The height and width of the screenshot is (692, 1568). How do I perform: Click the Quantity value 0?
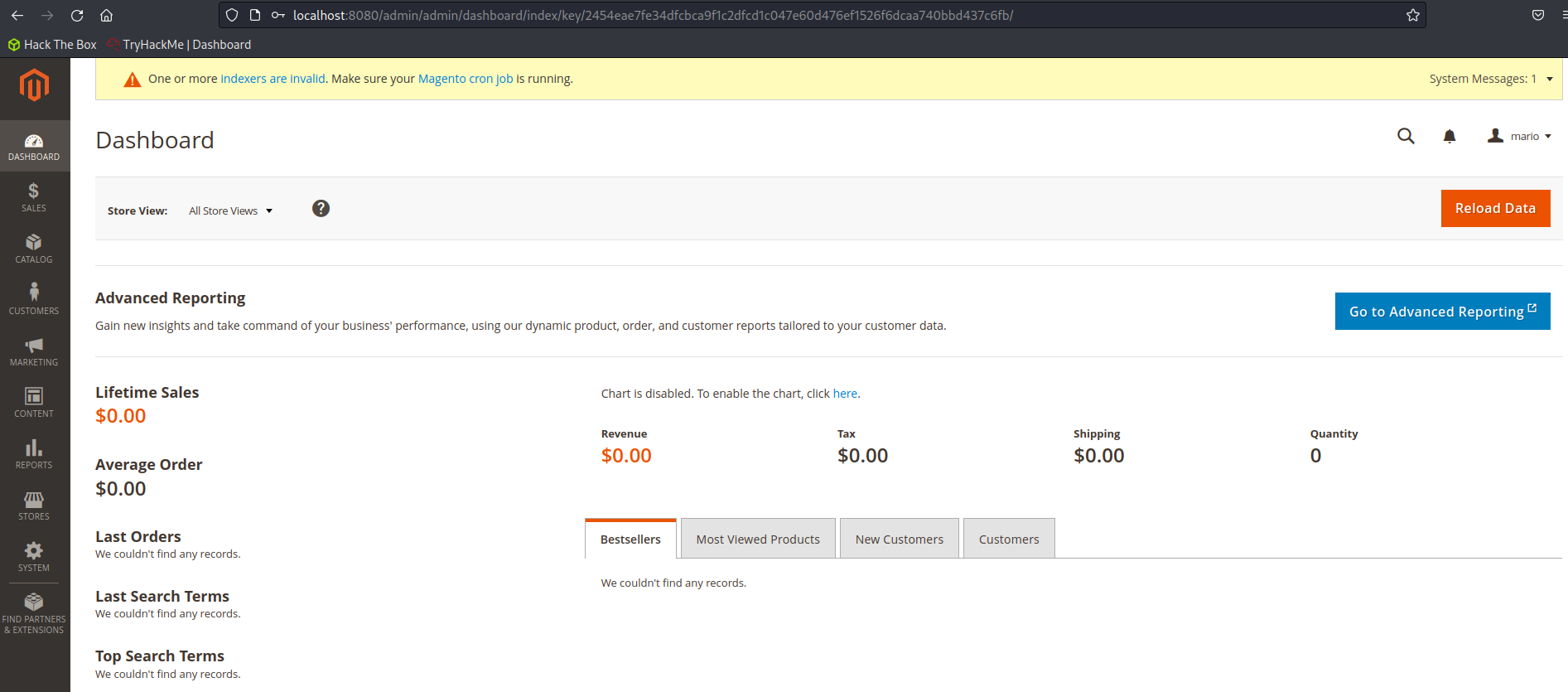tap(1316, 456)
